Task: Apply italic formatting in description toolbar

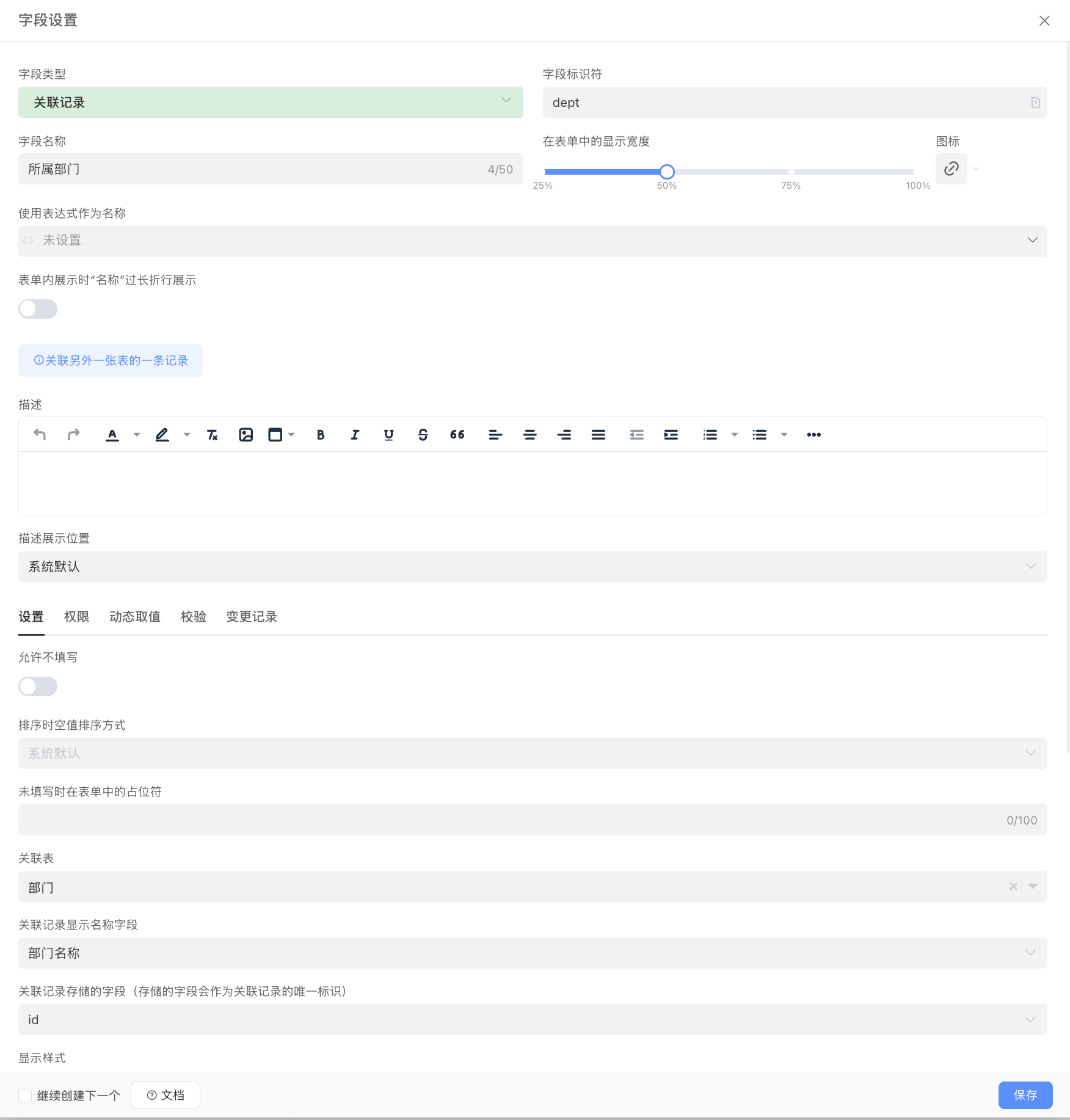Action: click(354, 434)
